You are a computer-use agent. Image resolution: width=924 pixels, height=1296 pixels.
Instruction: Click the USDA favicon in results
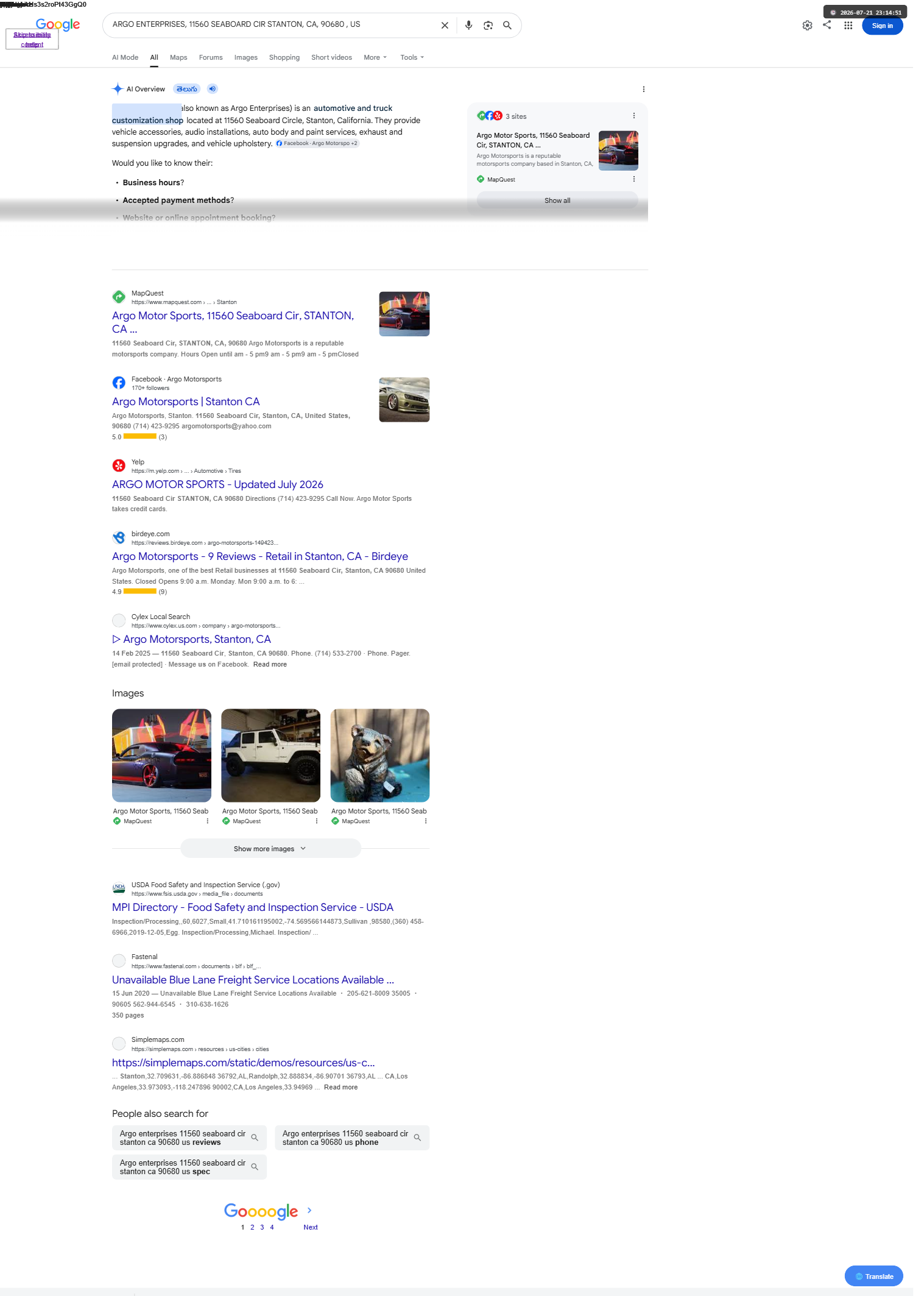[119, 888]
